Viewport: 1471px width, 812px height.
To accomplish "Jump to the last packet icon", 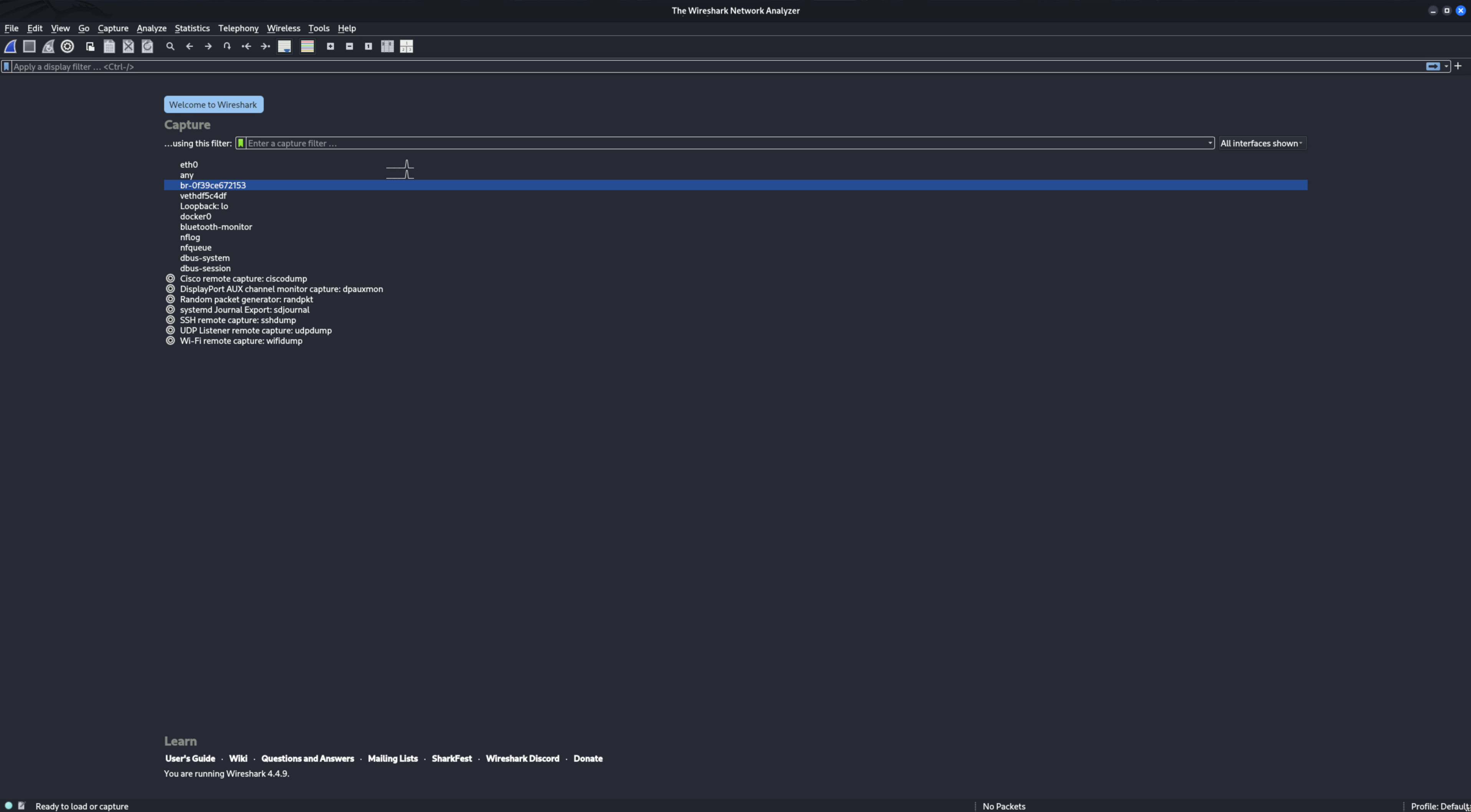I will click(266, 46).
